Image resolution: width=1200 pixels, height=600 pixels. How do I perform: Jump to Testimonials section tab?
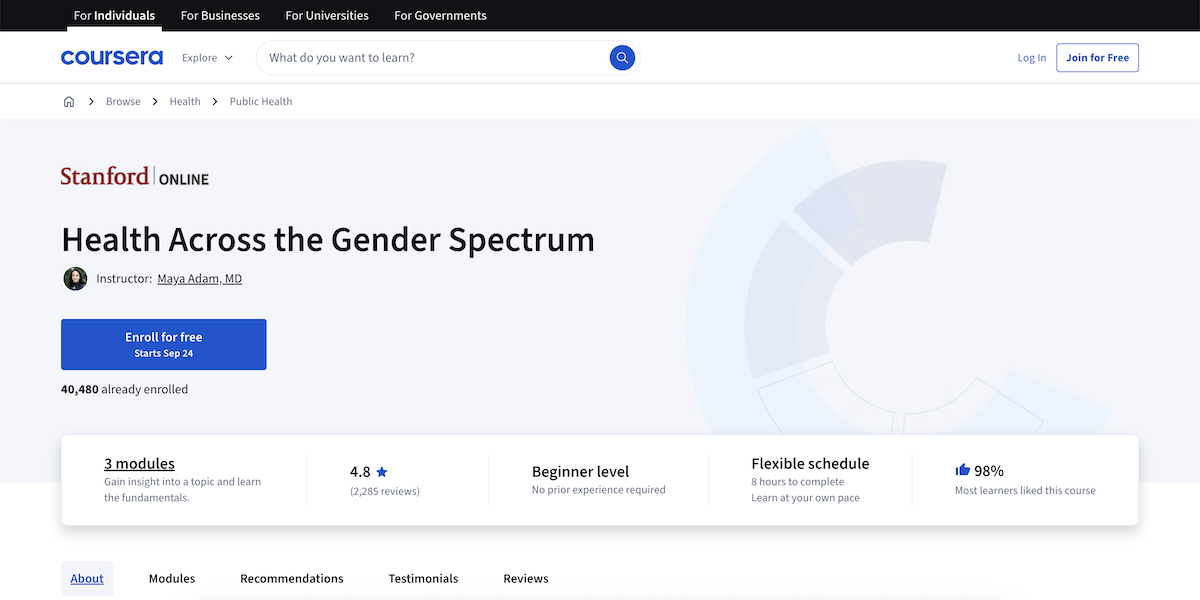pyautogui.click(x=423, y=578)
